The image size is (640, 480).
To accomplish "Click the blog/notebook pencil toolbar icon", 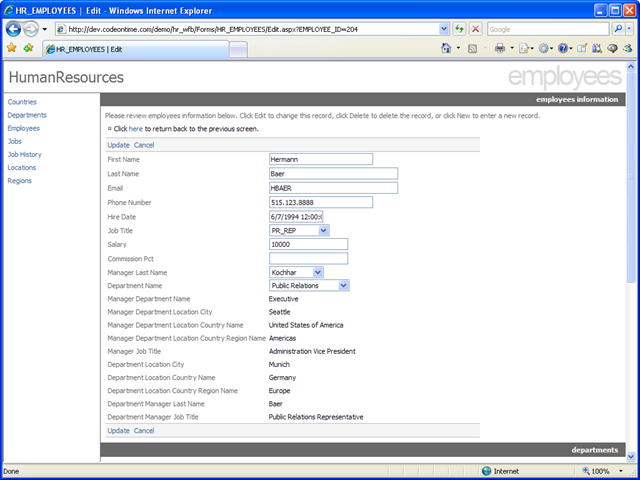I will pyautogui.click(x=582, y=48).
